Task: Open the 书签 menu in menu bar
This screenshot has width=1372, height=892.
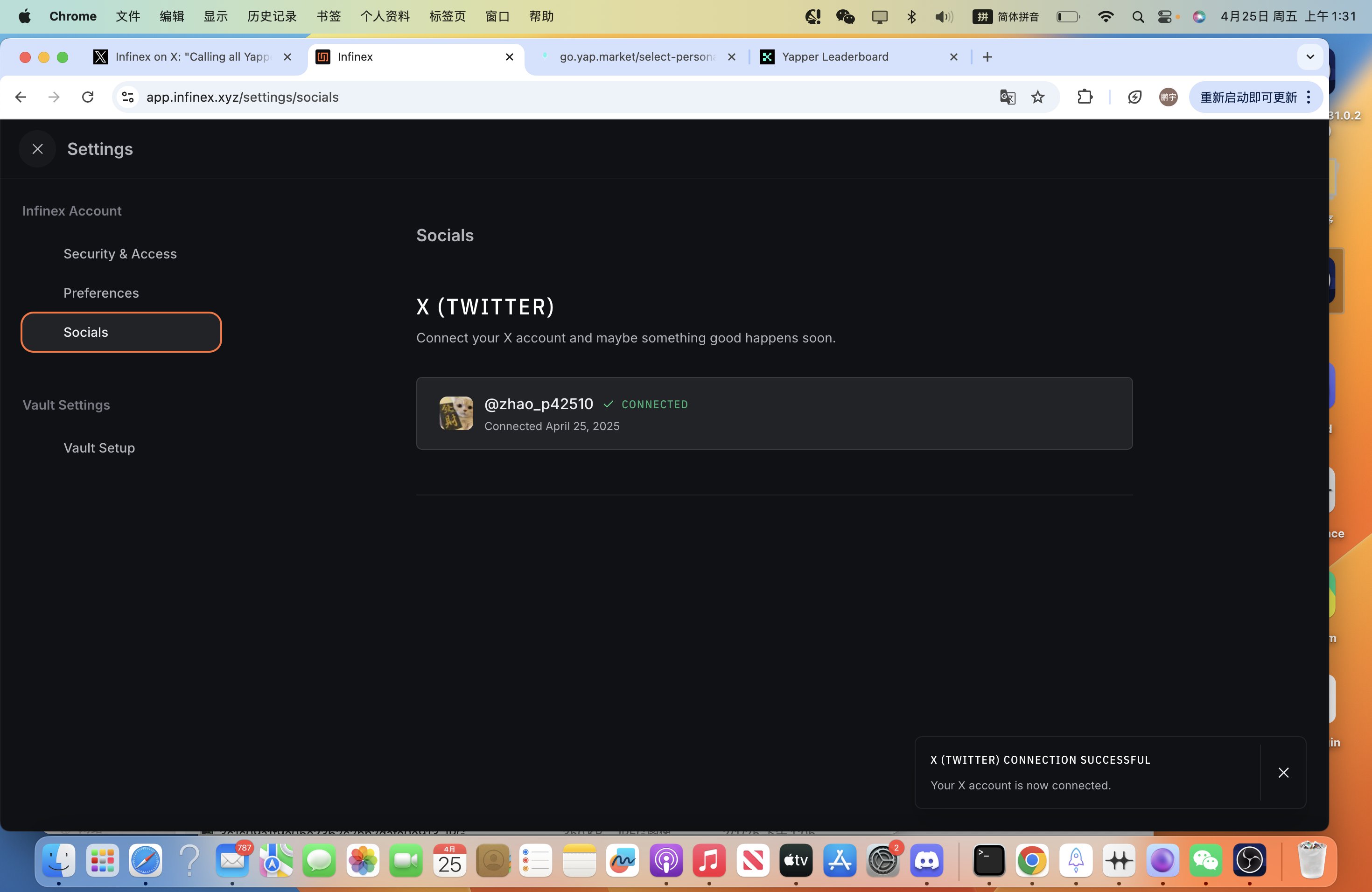Action: [329, 16]
